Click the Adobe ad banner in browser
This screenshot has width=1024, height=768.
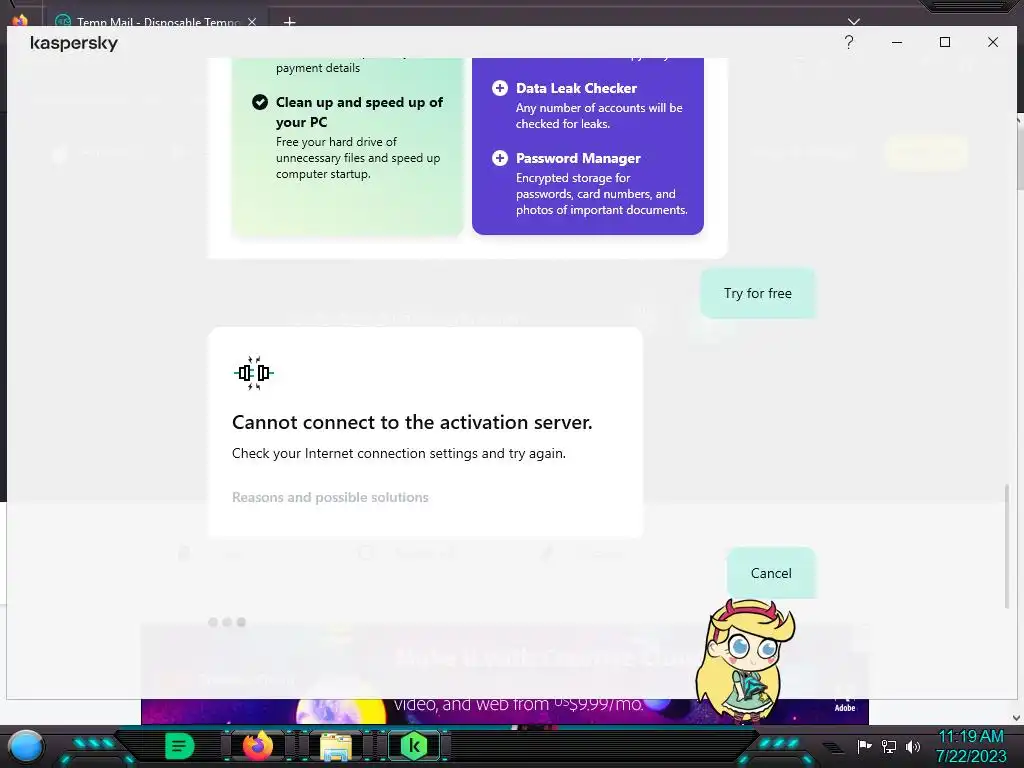click(504, 711)
